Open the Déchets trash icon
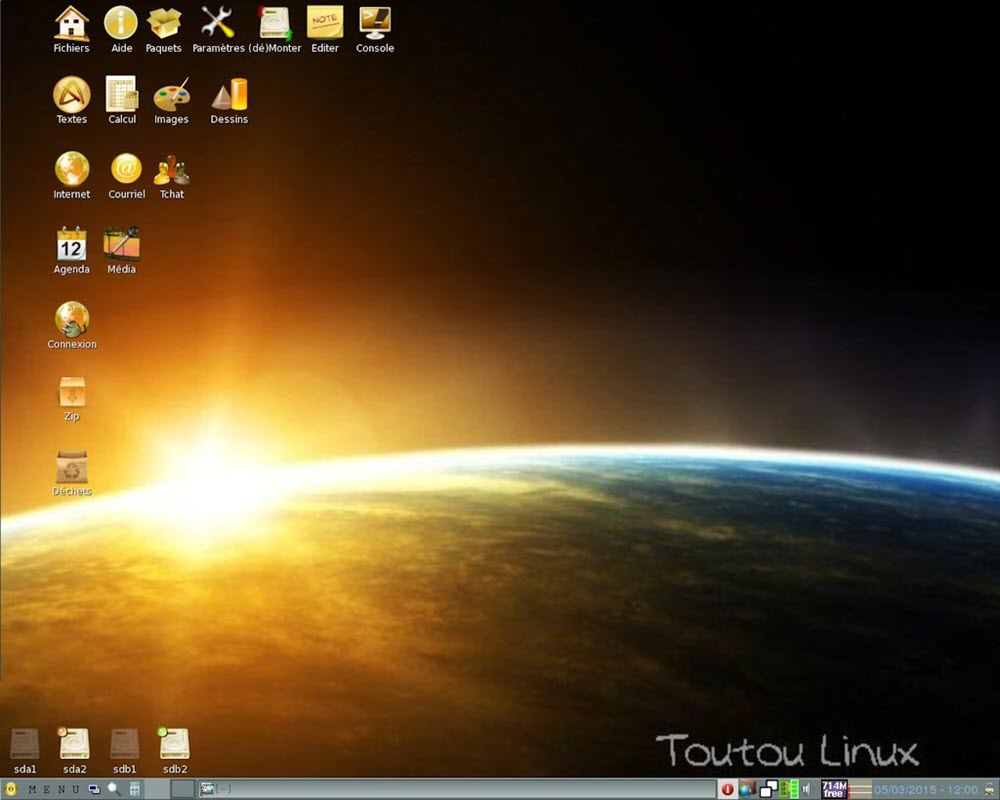Image resolution: width=1000 pixels, height=800 pixels. 72,468
